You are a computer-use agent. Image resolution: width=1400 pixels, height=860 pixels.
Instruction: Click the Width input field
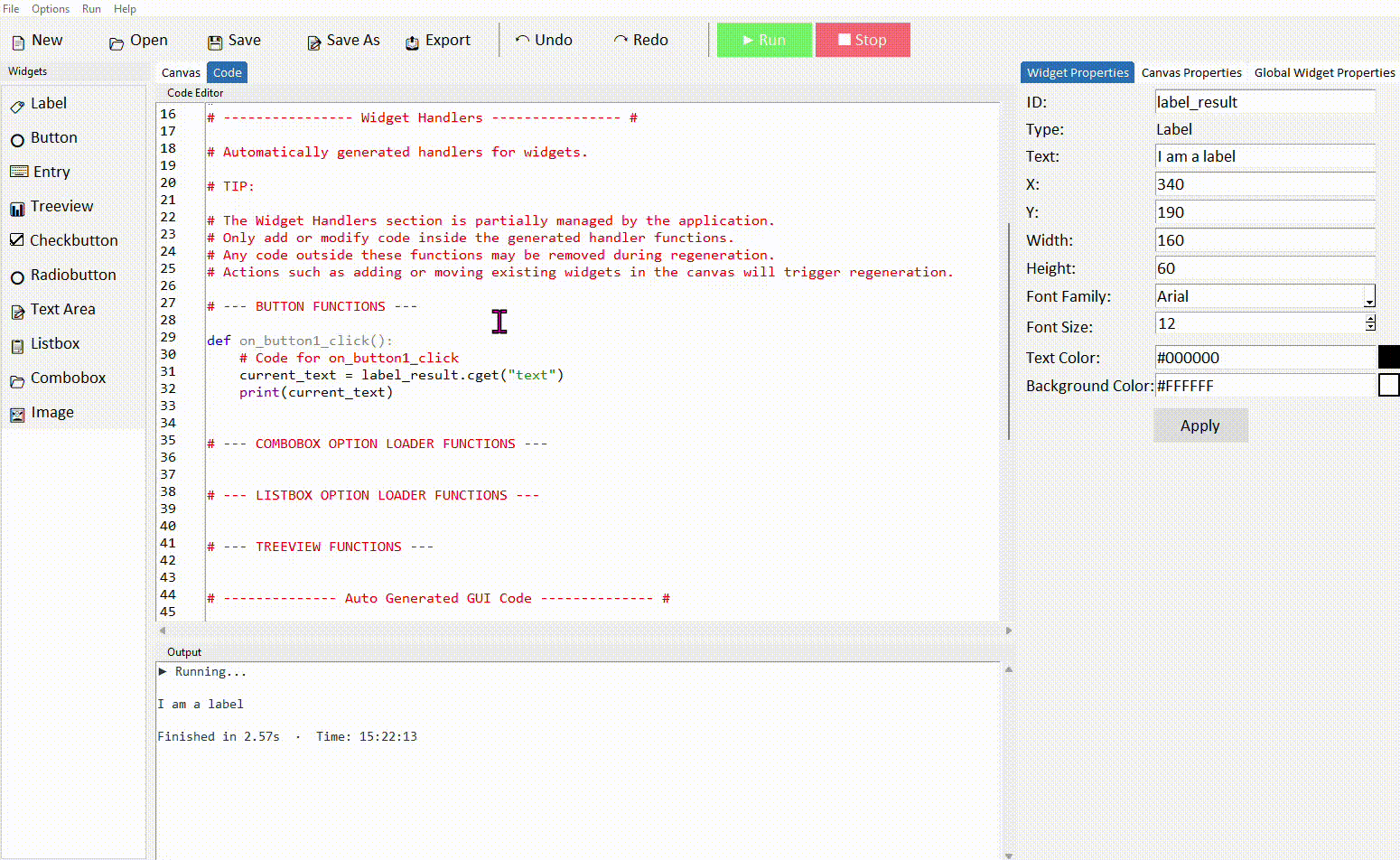pos(1264,239)
